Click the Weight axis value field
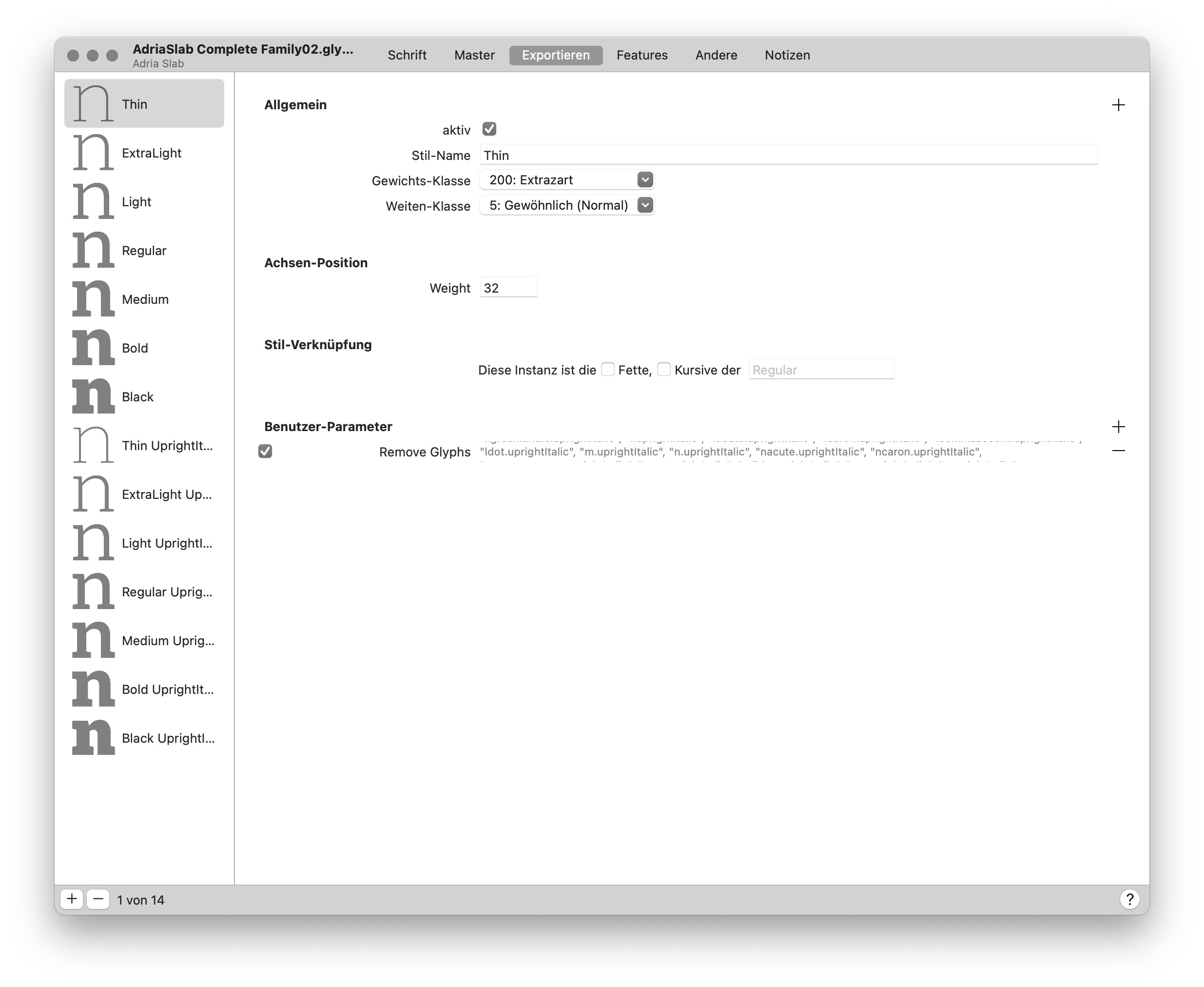This screenshot has width=1204, height=987. [x=508, y=288]
